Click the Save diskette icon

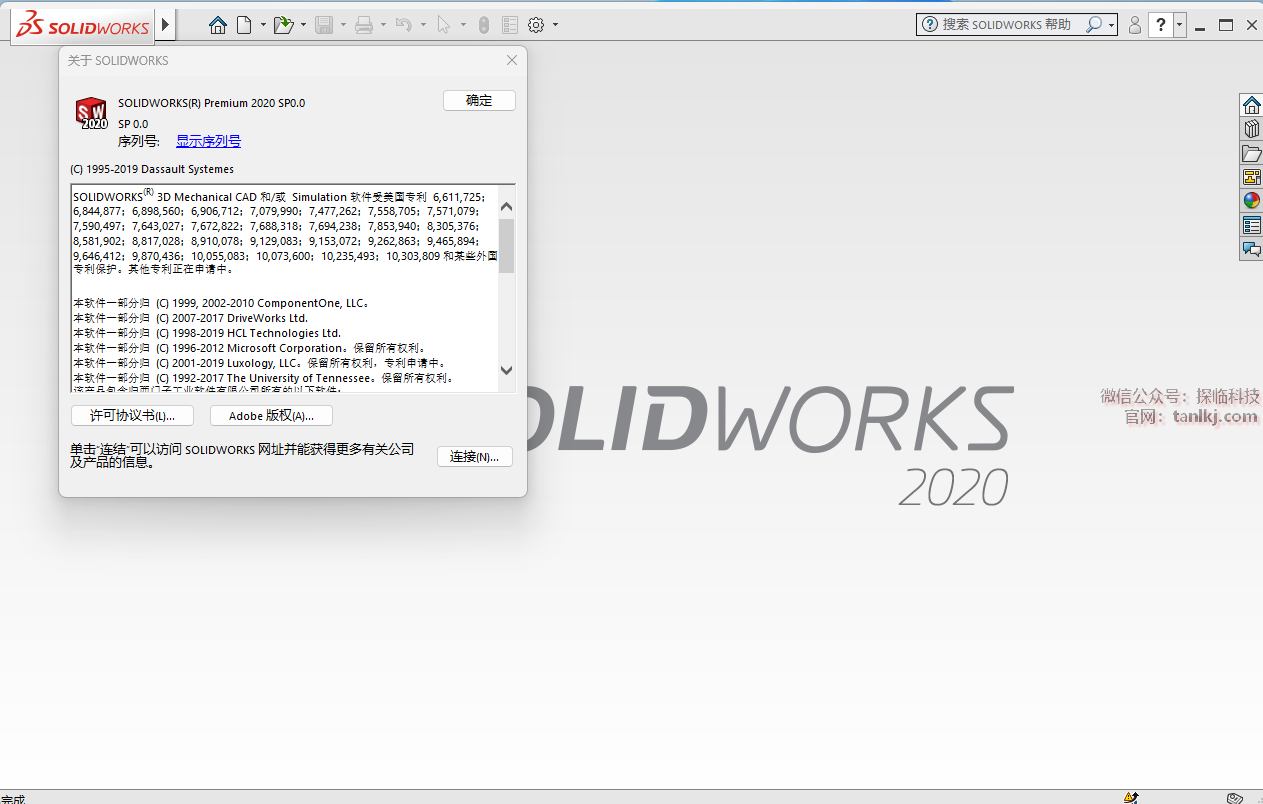[324, 25]
